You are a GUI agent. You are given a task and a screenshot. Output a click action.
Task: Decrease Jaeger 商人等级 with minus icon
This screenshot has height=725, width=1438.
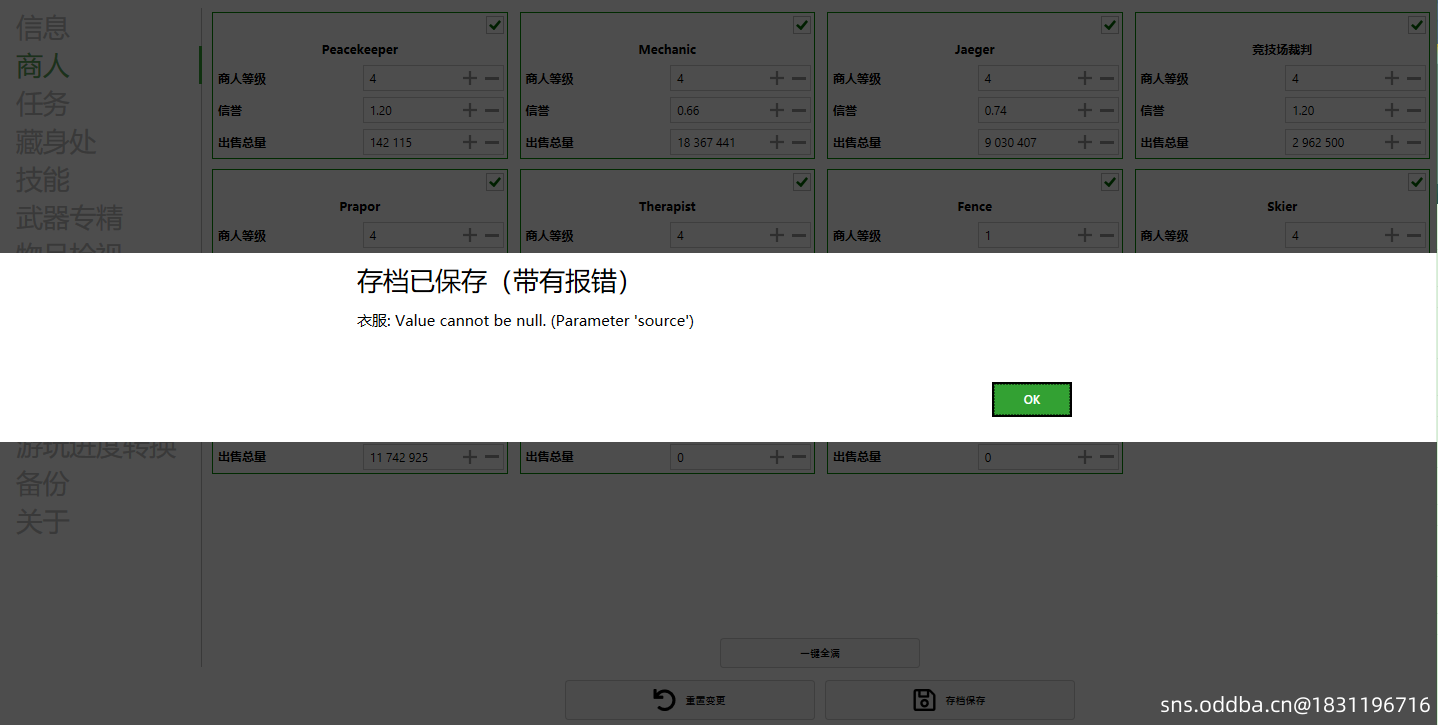click(1107, 78)
